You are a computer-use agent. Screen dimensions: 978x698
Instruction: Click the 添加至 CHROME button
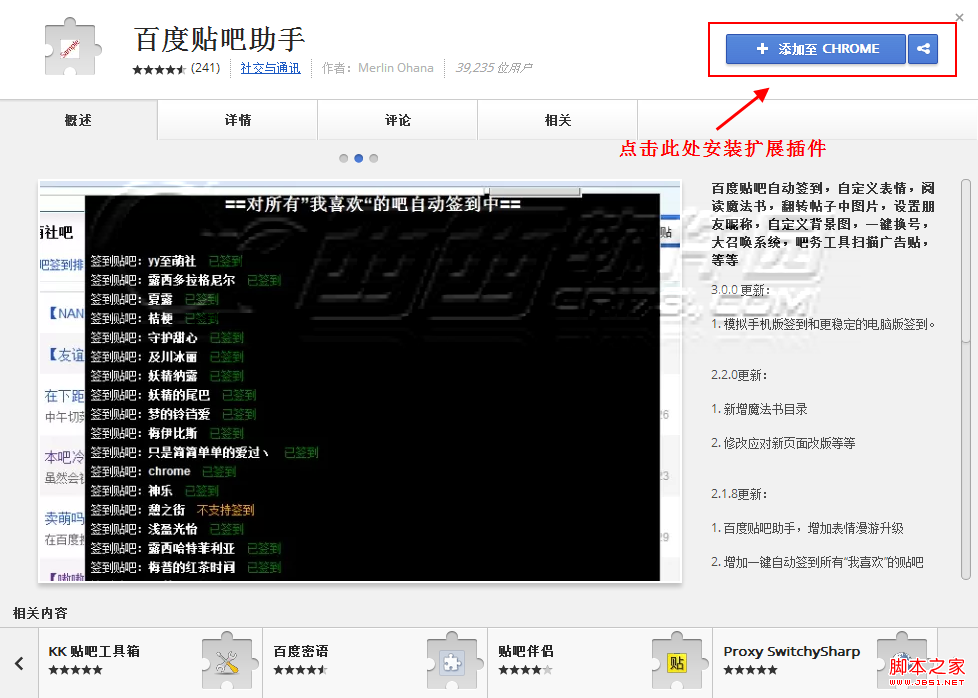(x=813, y=48)
